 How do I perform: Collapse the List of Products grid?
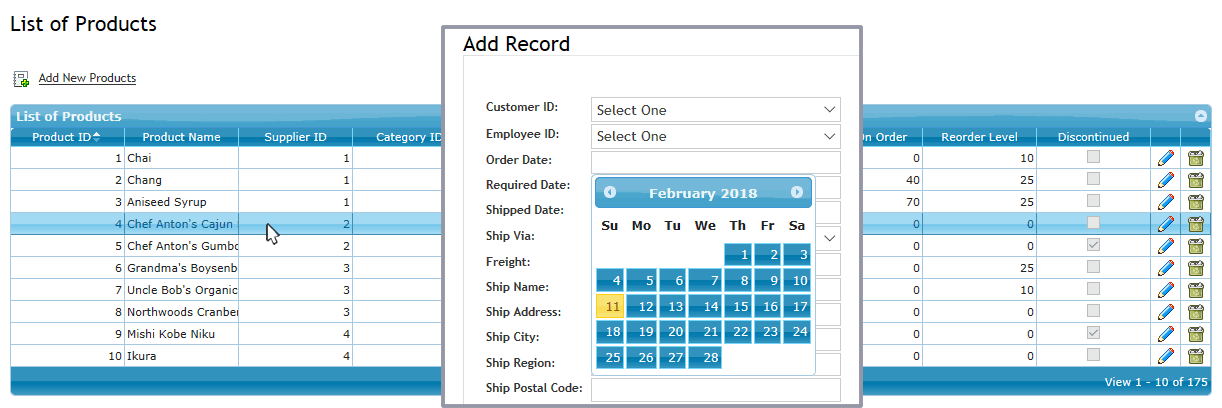coord(1200,116)
